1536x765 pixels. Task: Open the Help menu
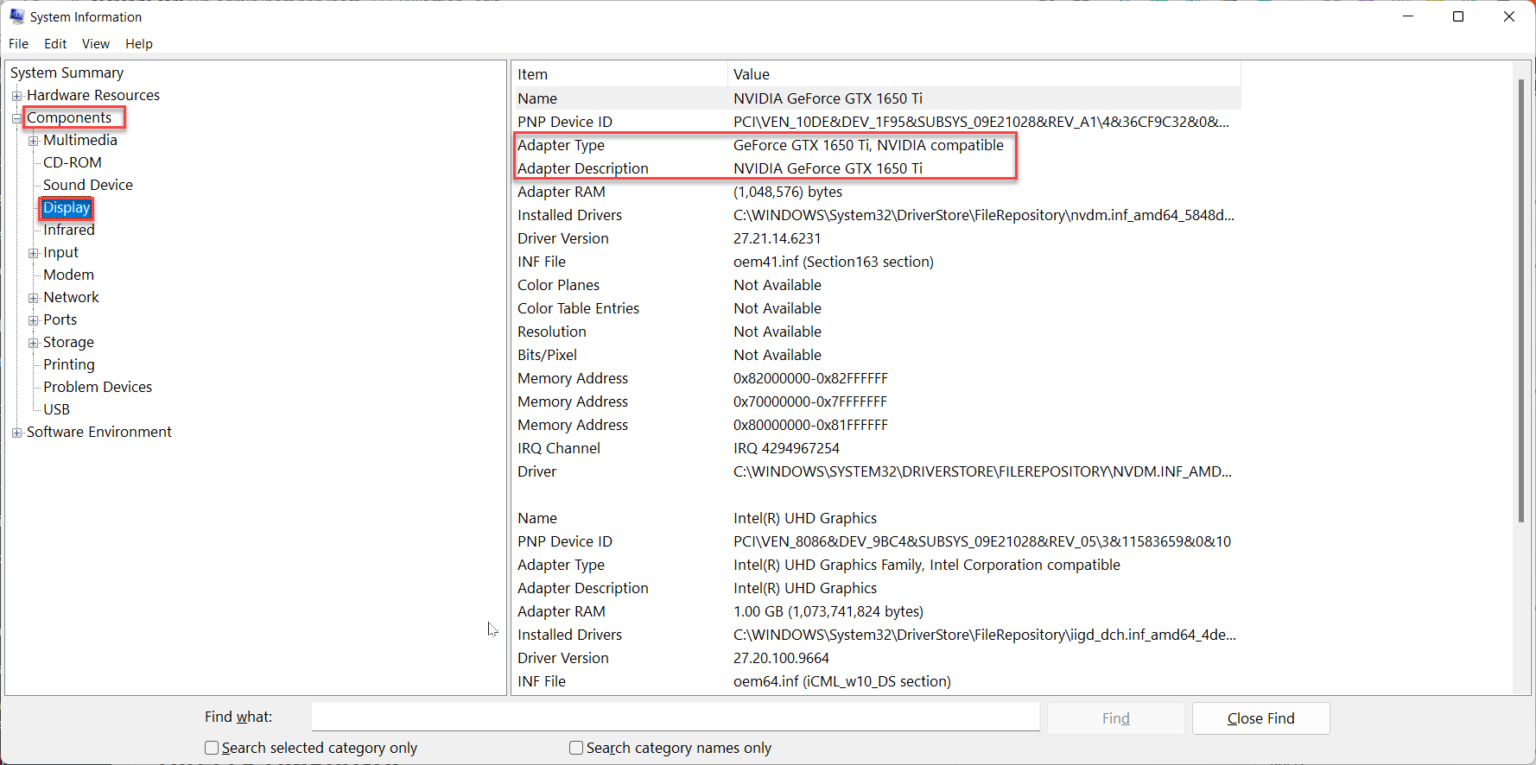[x=139, y=44]
